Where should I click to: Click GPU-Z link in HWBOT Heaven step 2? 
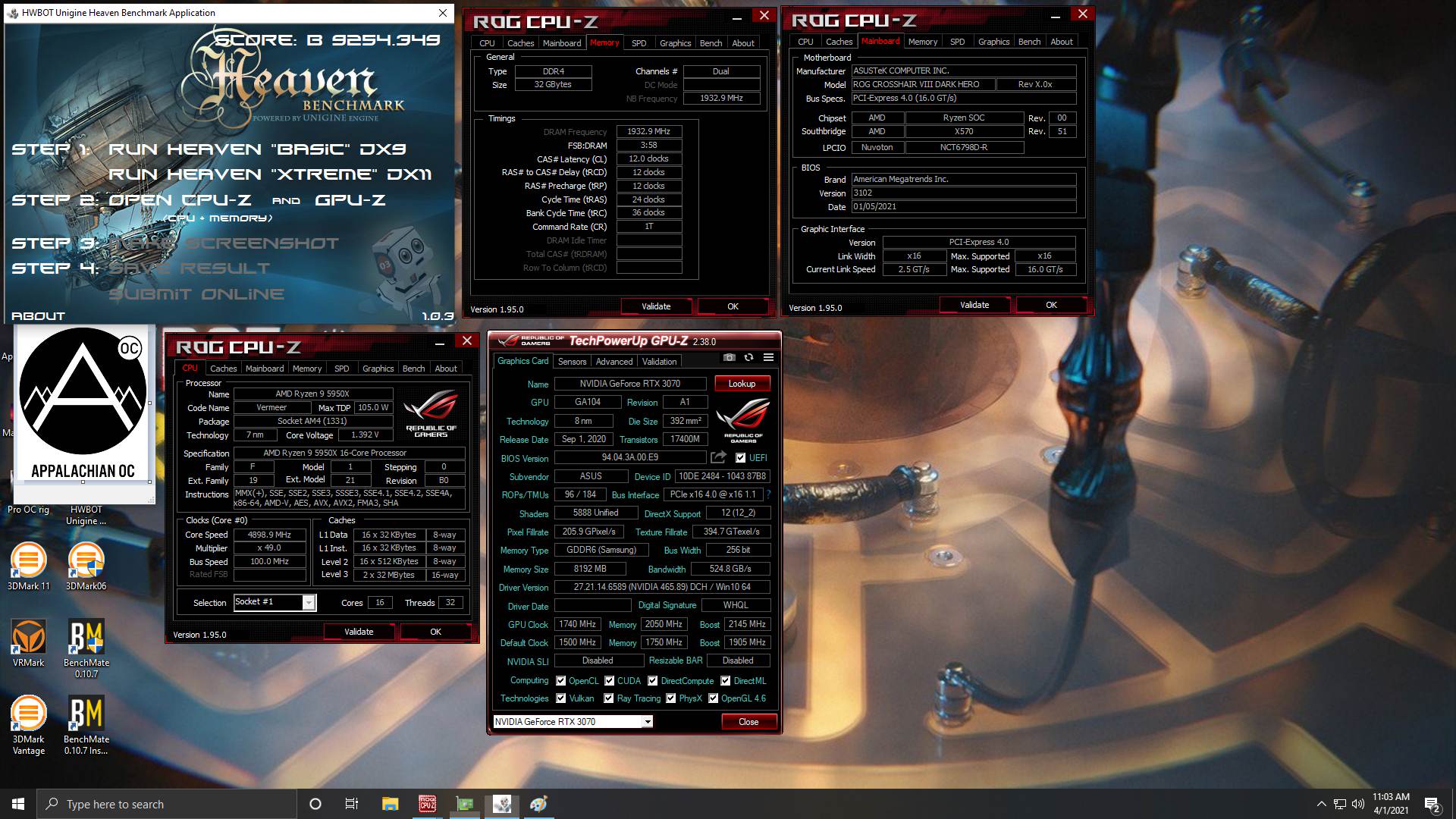pos(350,200)
